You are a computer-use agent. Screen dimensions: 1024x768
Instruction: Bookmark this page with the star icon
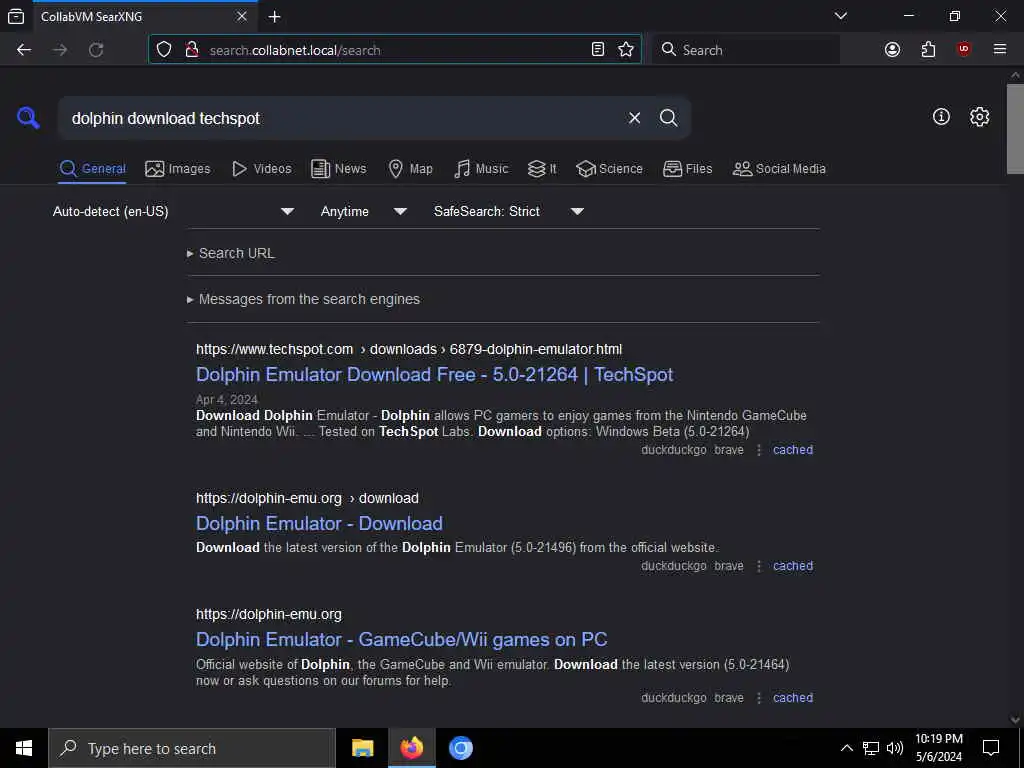(626, 50)
